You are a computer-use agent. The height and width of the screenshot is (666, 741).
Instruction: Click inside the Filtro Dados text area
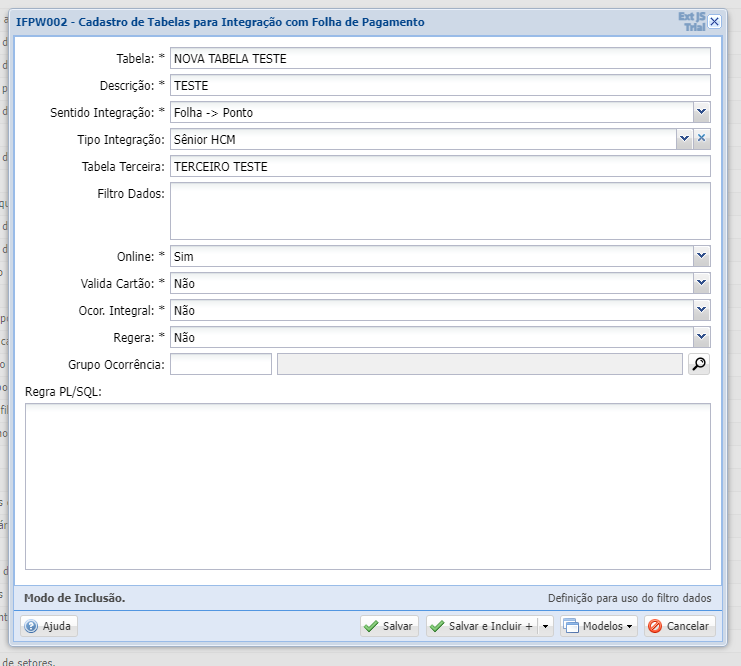[x=440, y=211]
